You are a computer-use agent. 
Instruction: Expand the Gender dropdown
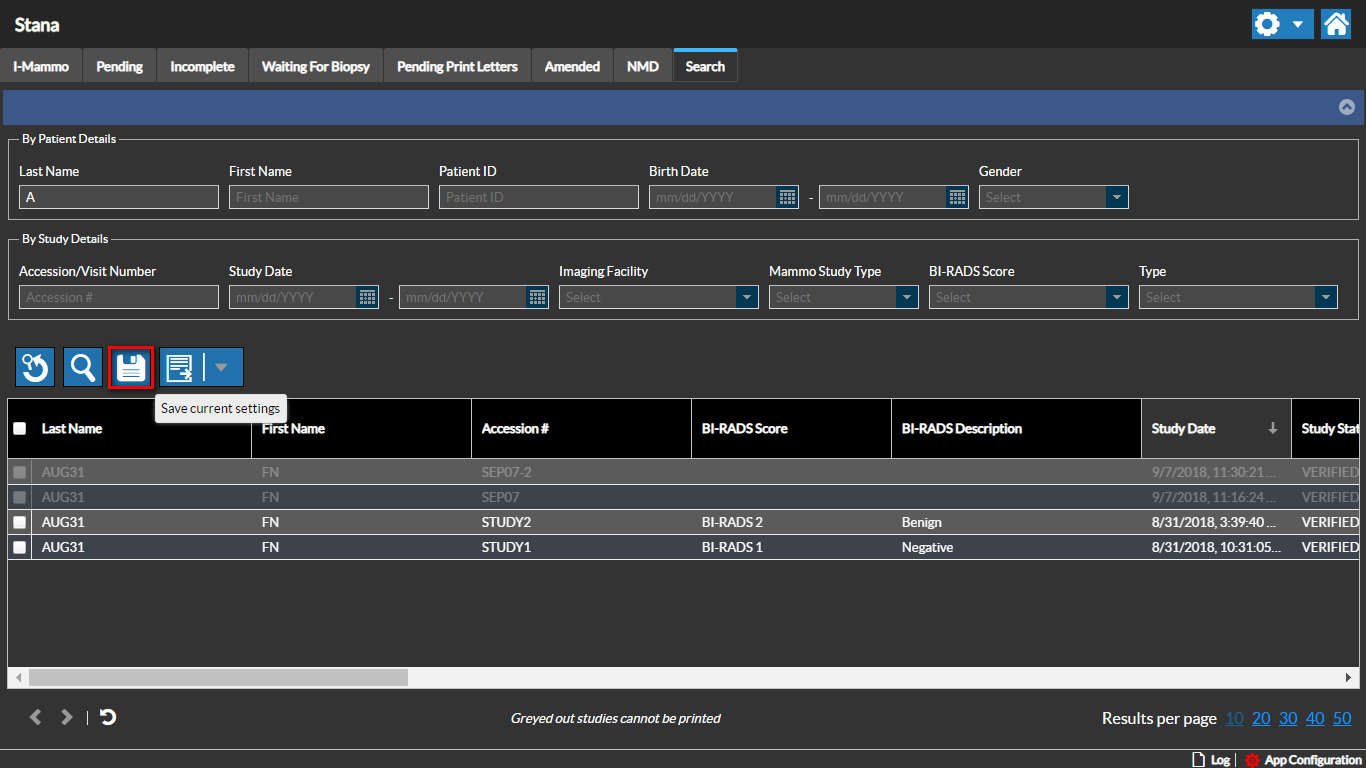pos(1117,197)
